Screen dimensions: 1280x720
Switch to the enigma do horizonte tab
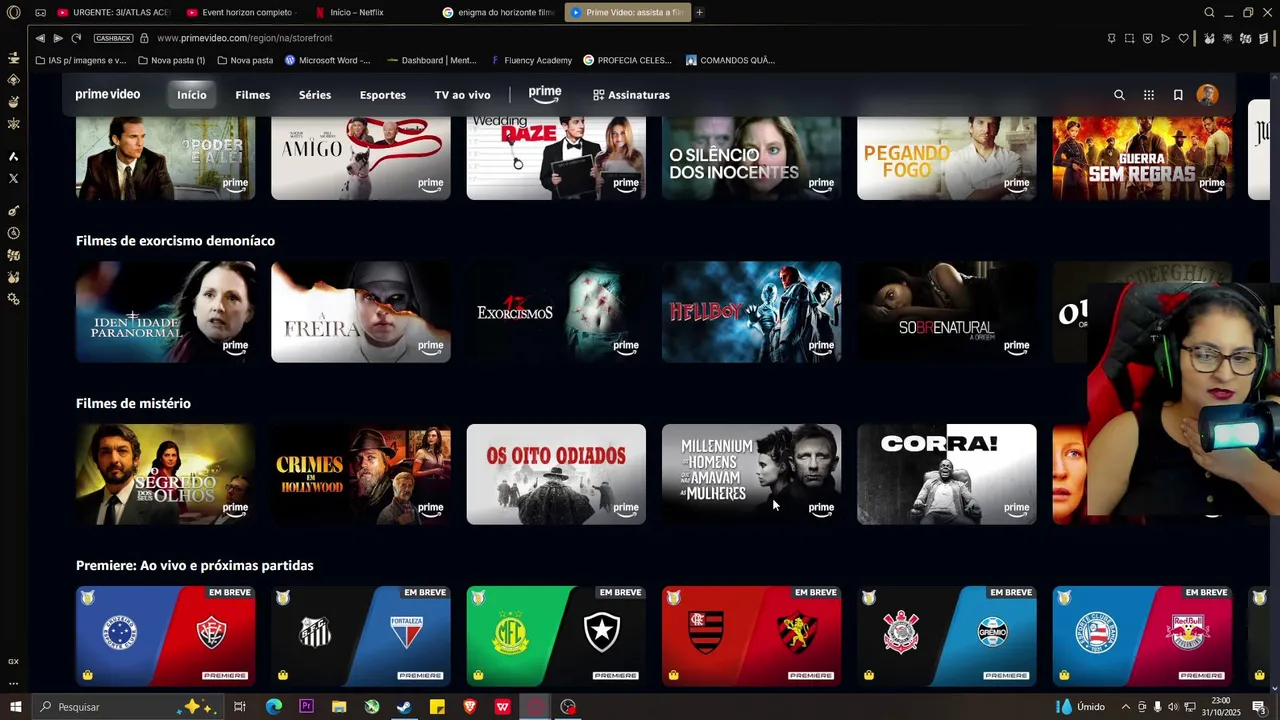[x=500, y=12]
